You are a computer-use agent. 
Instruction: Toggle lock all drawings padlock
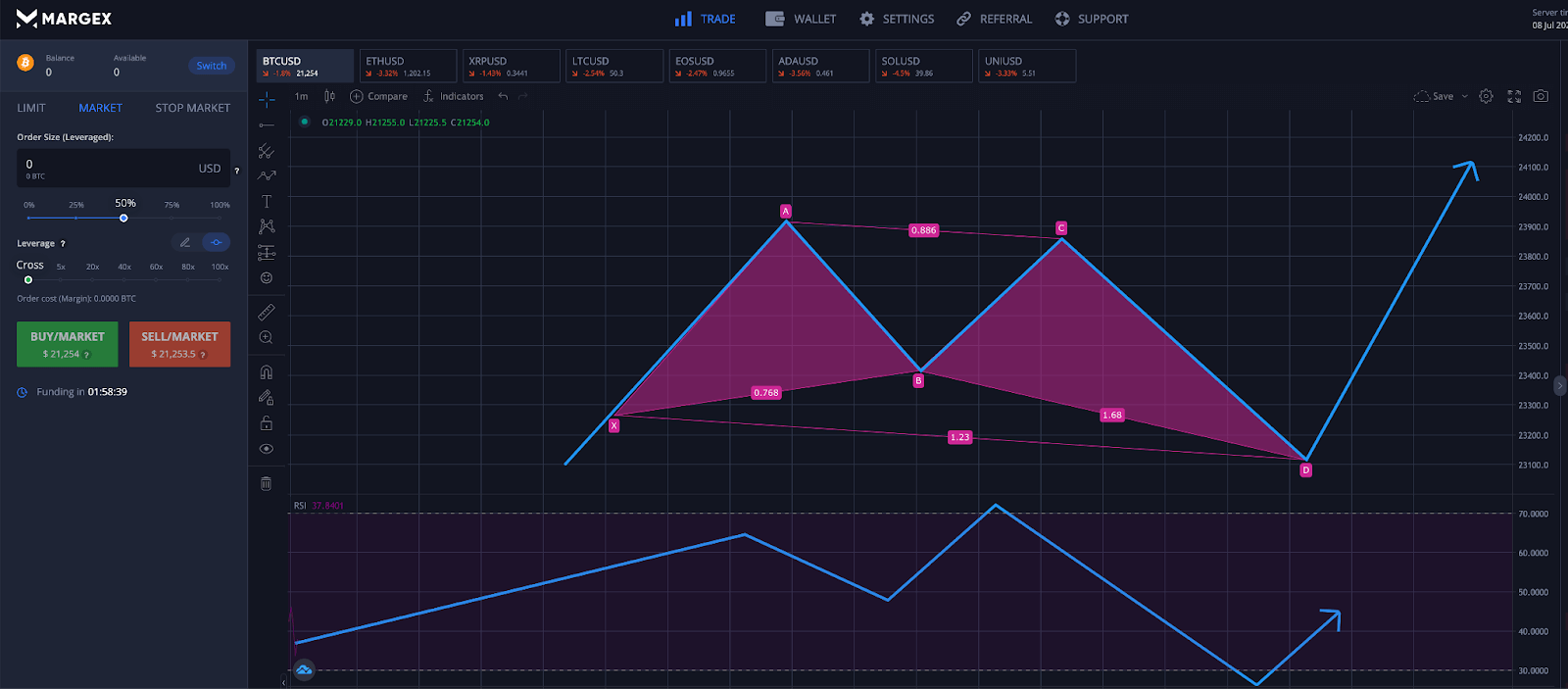click(x=267, y=423)
